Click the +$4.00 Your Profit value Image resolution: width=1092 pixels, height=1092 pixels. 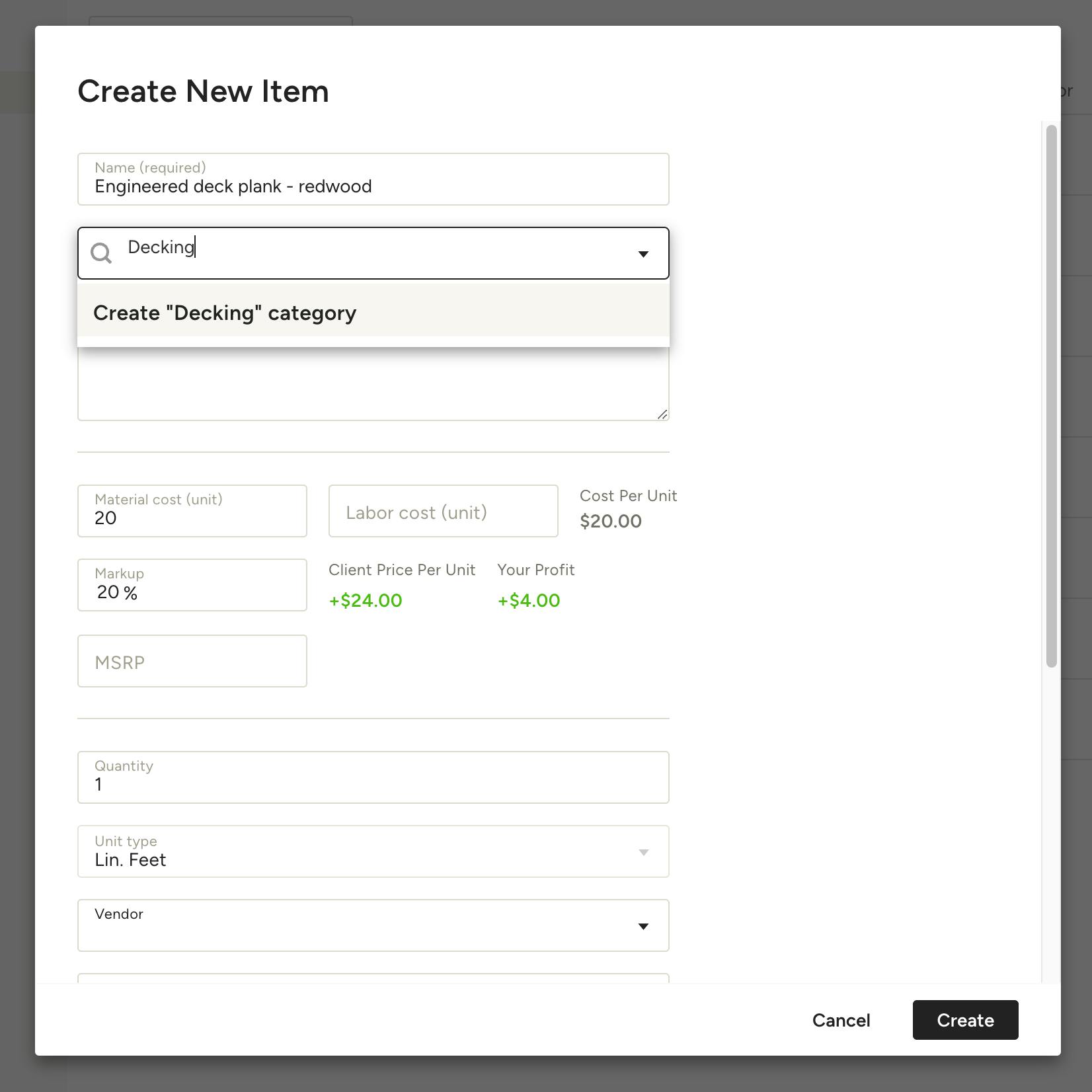point(529,601)
